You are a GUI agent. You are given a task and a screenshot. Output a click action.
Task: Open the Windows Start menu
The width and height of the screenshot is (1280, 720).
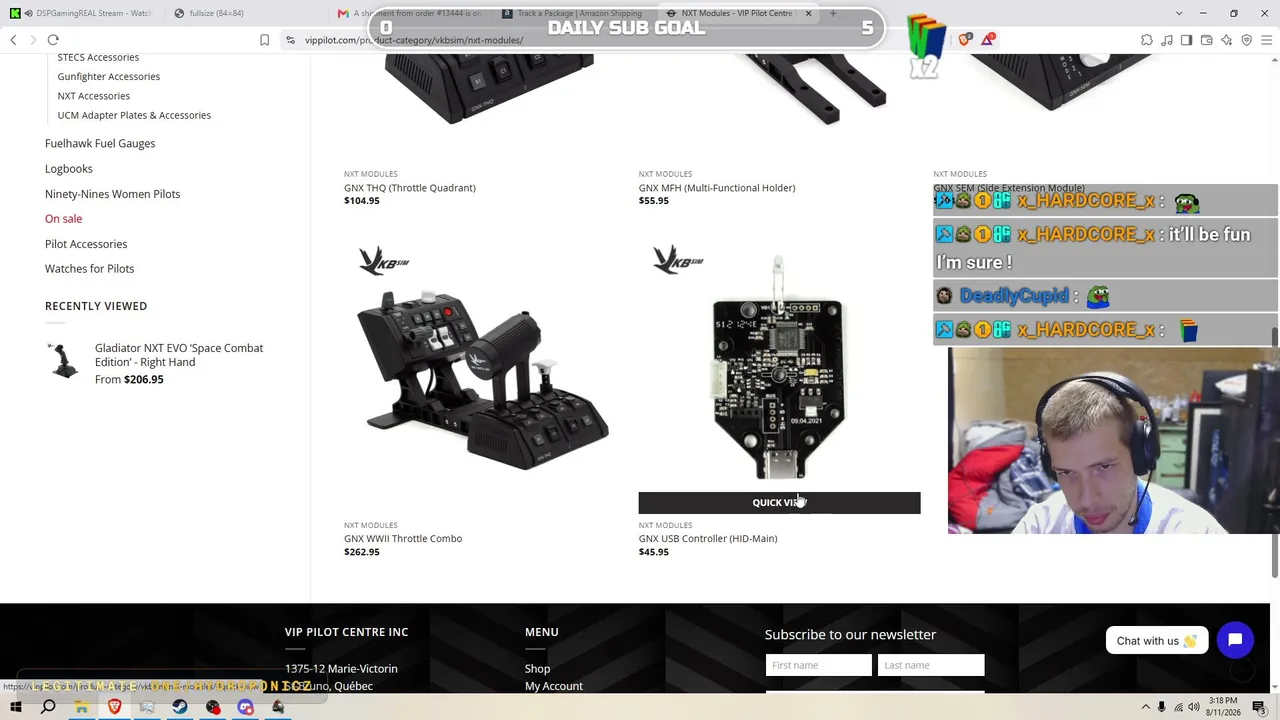15,707
